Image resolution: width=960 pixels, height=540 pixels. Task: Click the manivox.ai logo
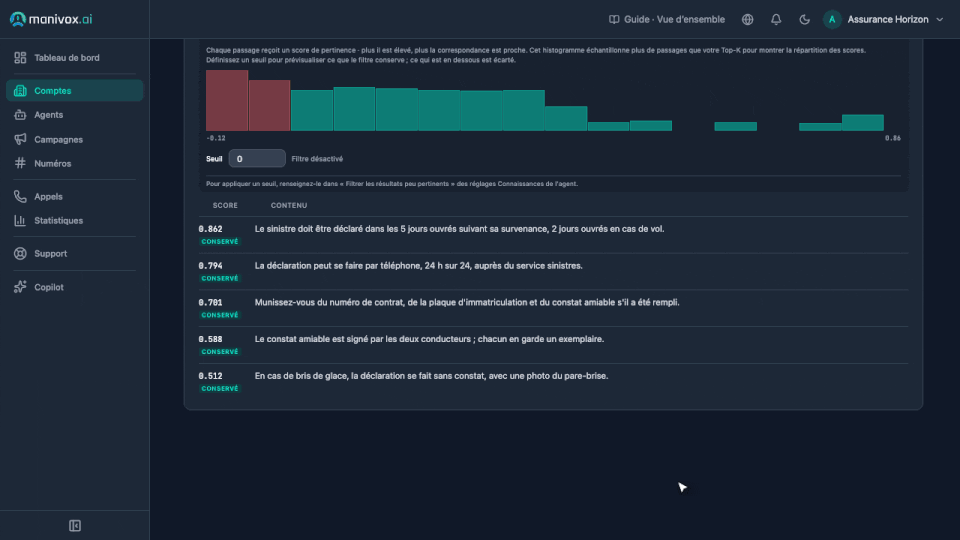(x=51, y=19)
